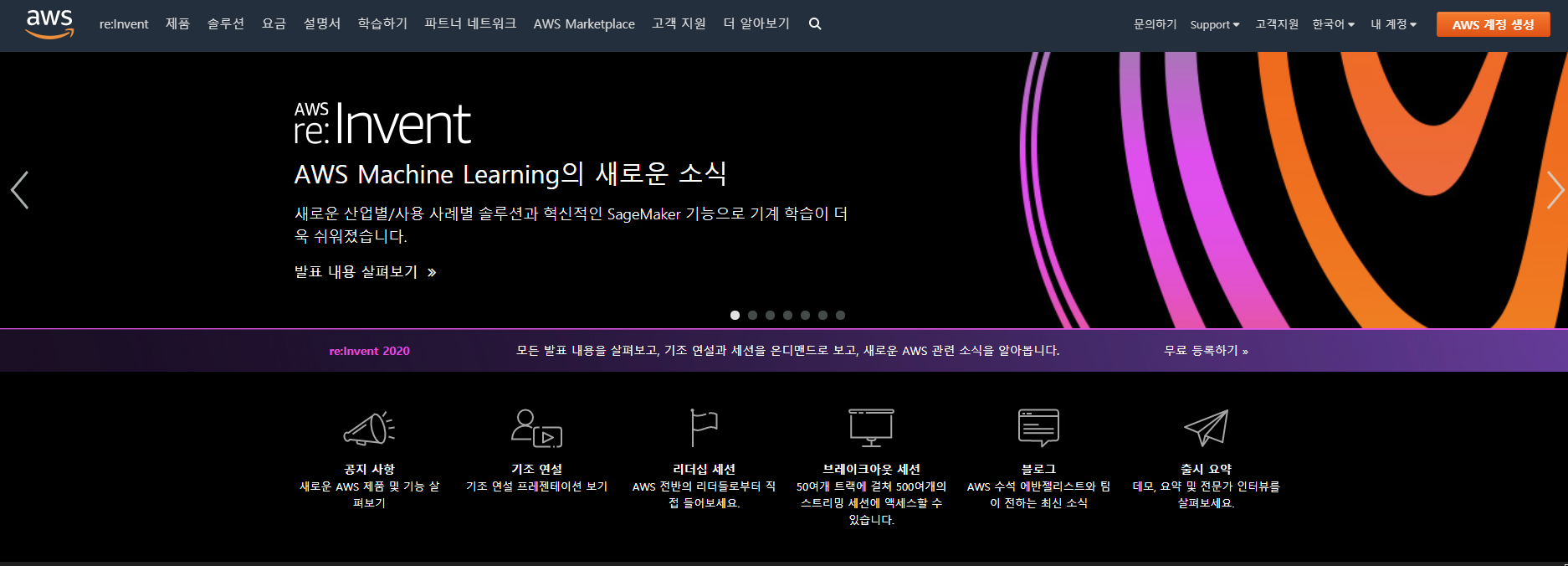Viewport: 1568px width, 566px height.
Task: Click 발표 내용 살펴보기 link
Action: 365,272
